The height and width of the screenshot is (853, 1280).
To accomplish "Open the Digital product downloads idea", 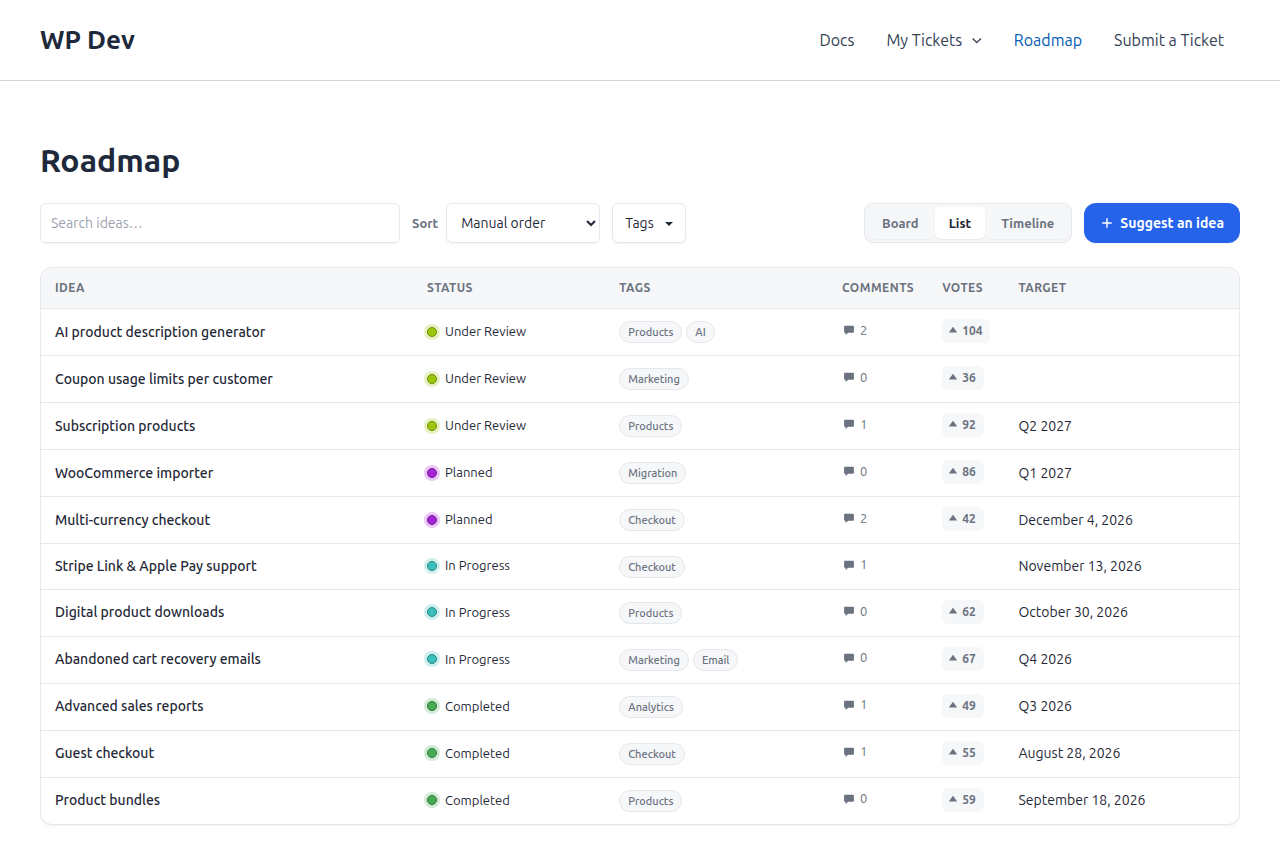I will pos(140,612).
